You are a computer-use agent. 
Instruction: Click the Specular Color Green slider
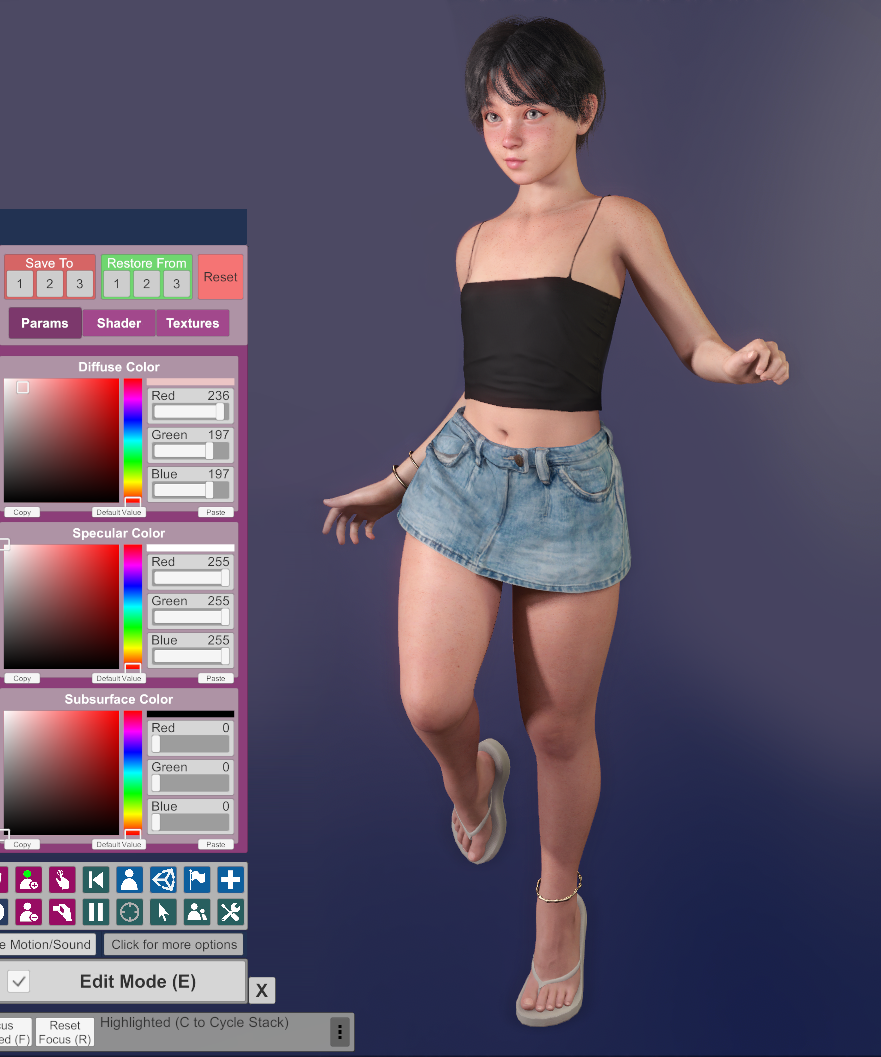191,617
